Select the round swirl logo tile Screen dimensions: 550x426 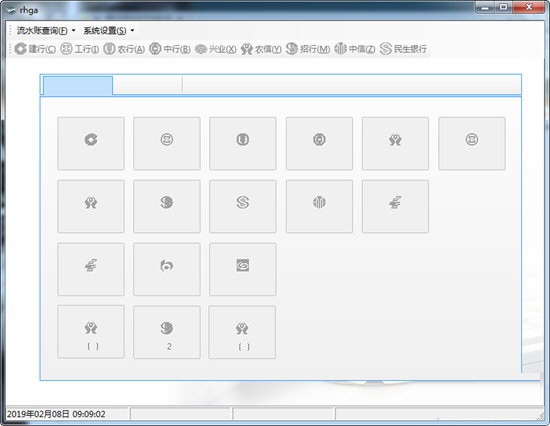167,269
